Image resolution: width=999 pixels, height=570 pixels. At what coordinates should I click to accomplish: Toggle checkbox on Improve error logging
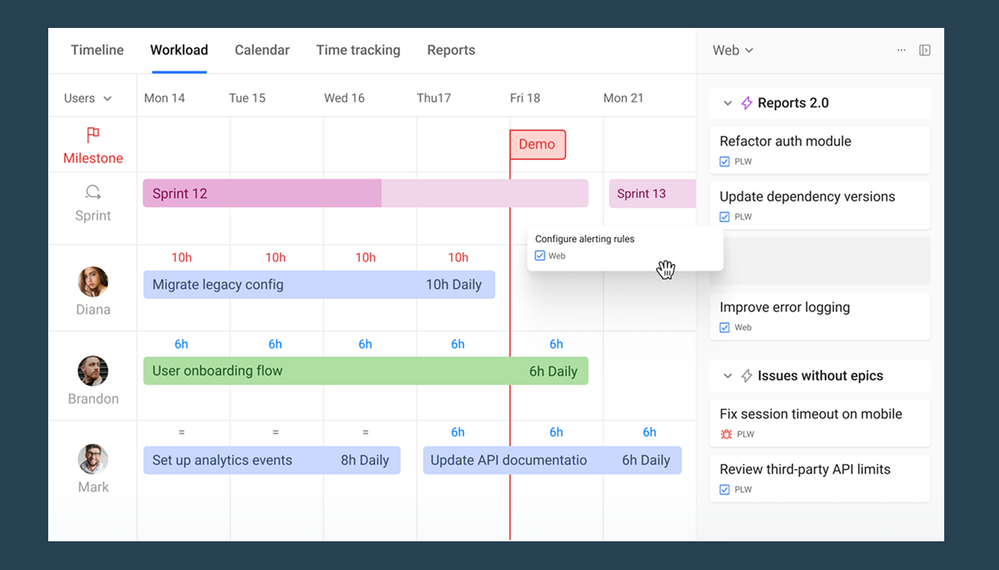tap(724, 327)
